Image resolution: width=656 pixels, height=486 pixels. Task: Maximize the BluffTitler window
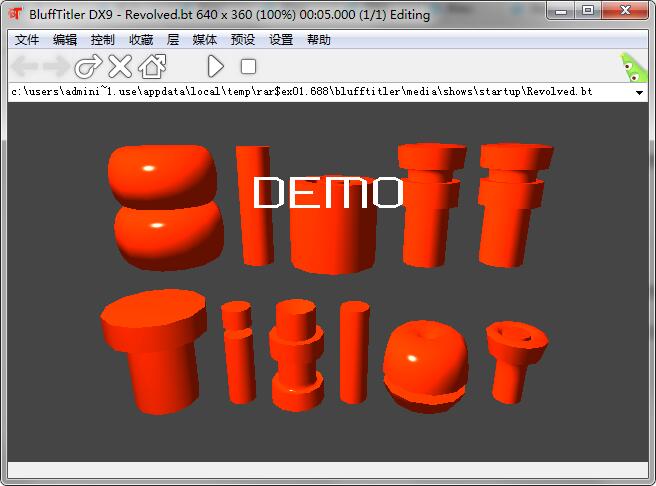coord(588,11)
